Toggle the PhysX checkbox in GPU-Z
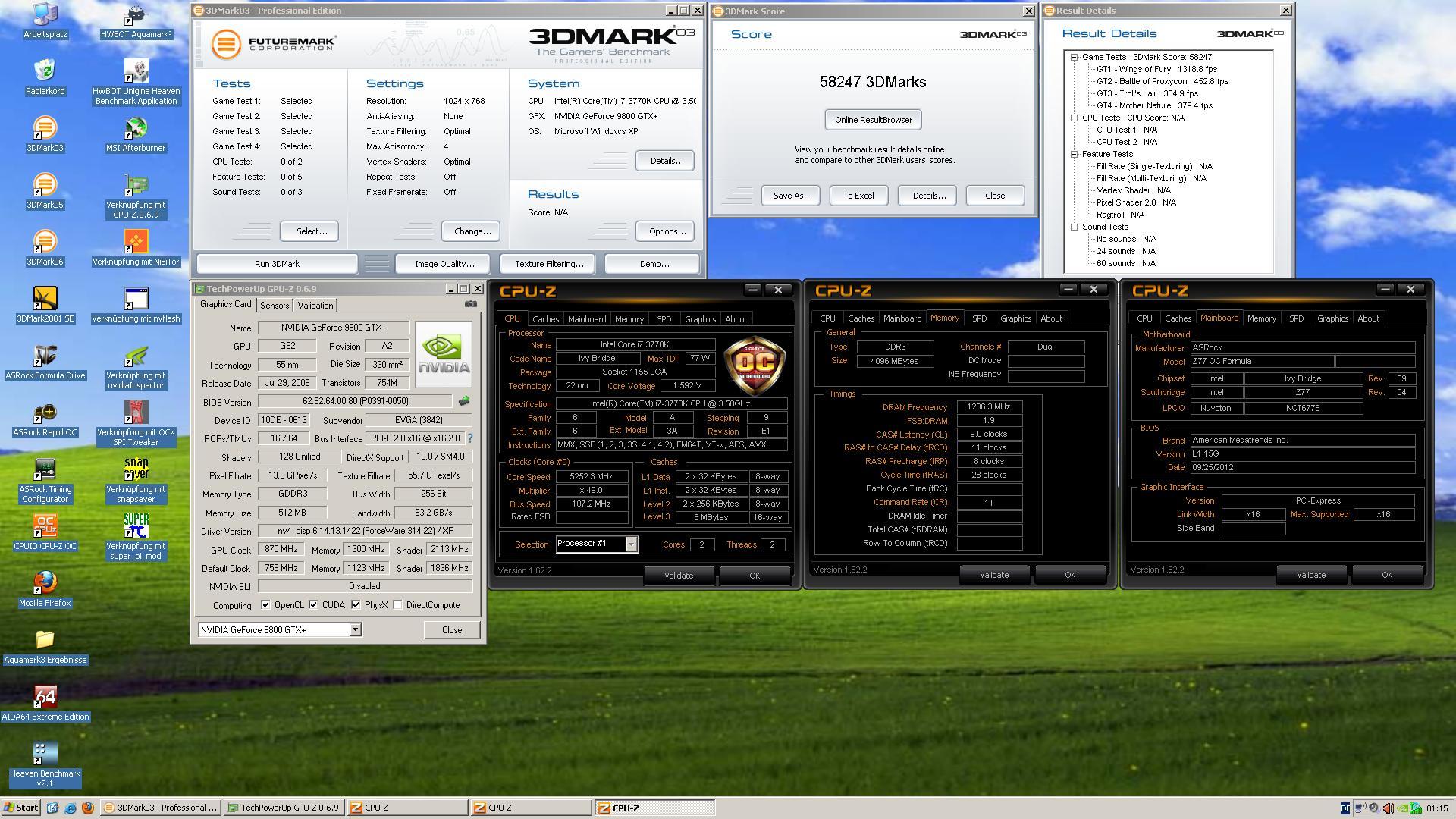 coord(356,605)
